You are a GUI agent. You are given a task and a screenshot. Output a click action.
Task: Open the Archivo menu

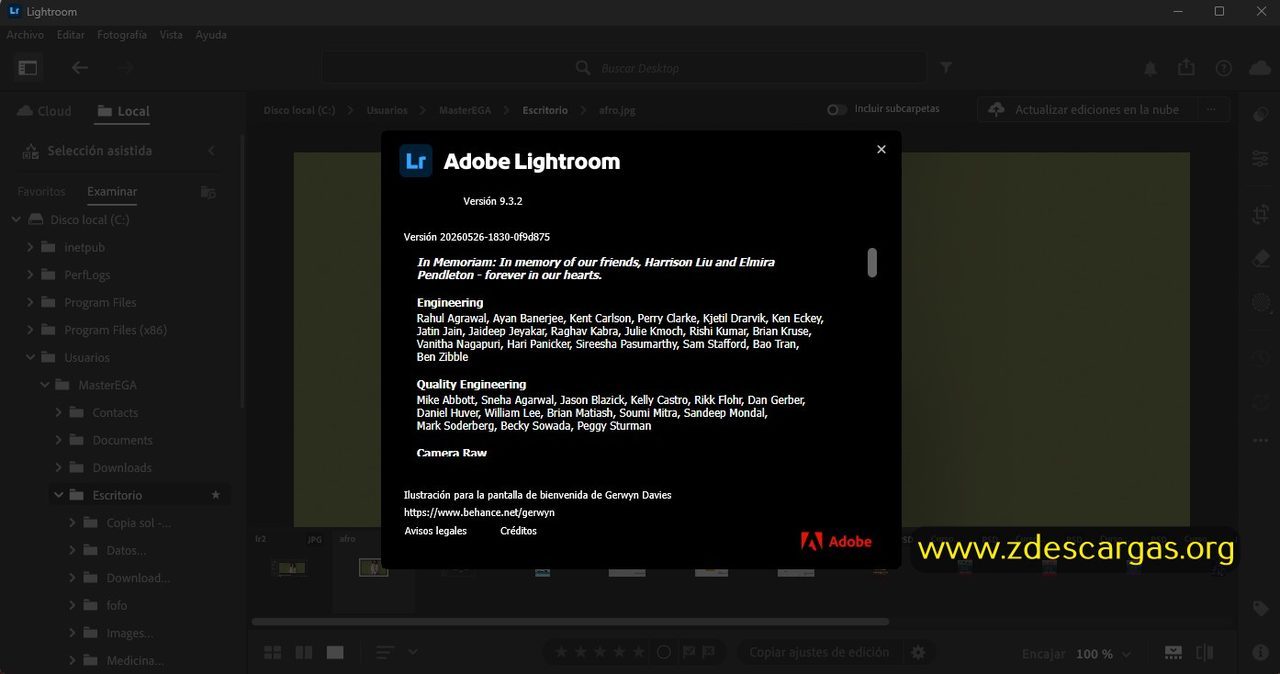coord(25,35)
